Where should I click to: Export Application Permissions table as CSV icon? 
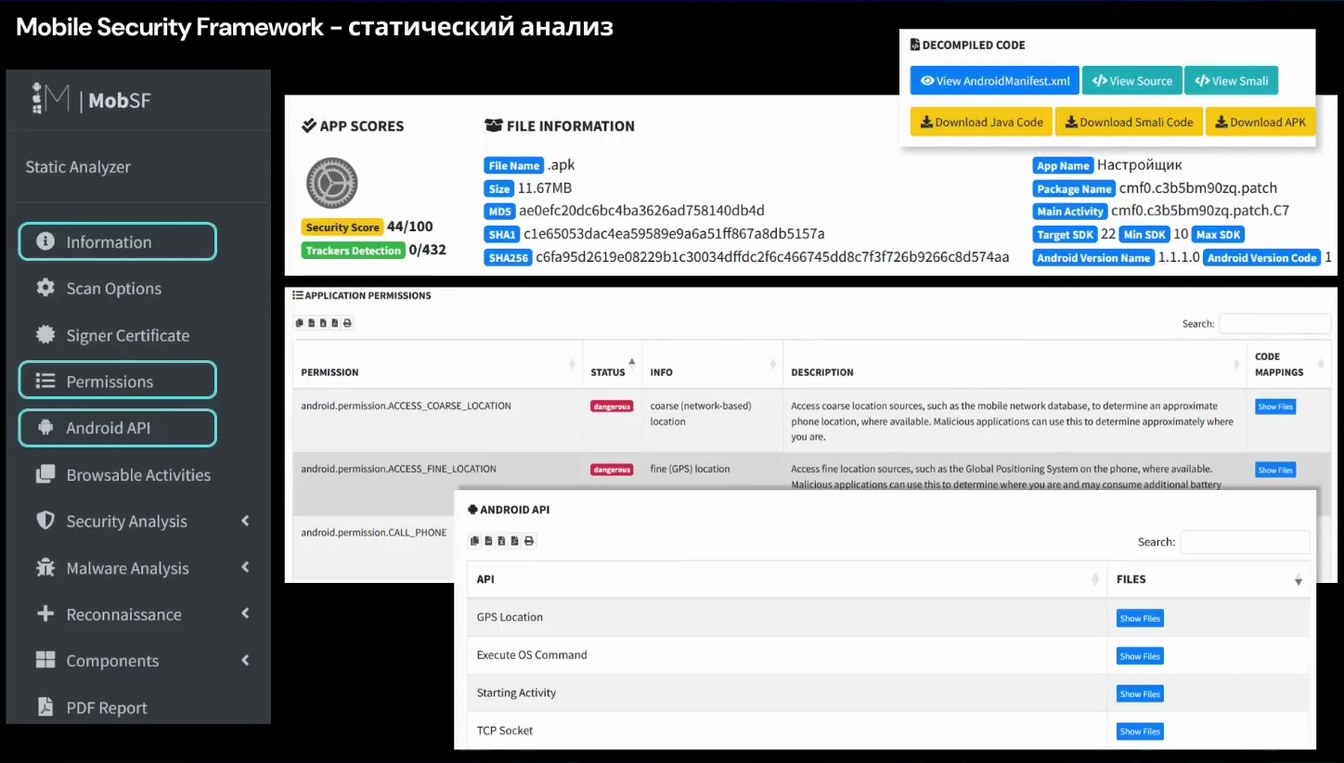[311, 323]
